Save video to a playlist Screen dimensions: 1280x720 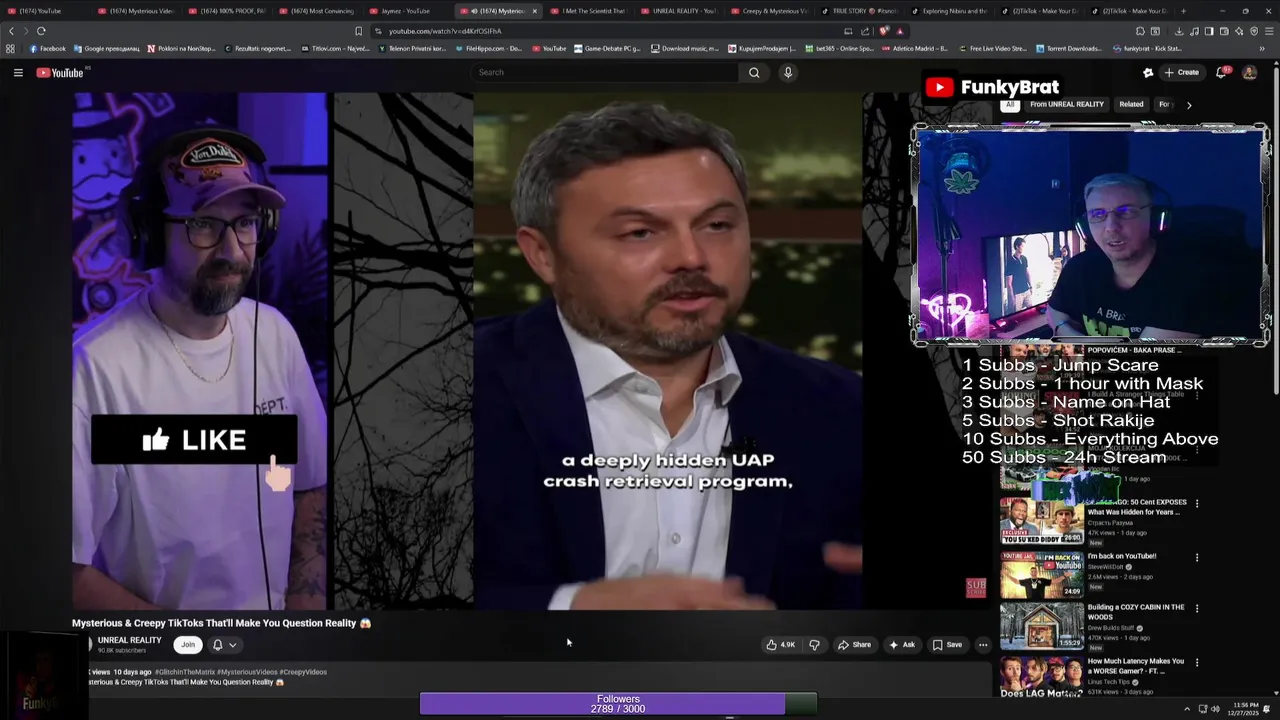(x=947, y=645)
